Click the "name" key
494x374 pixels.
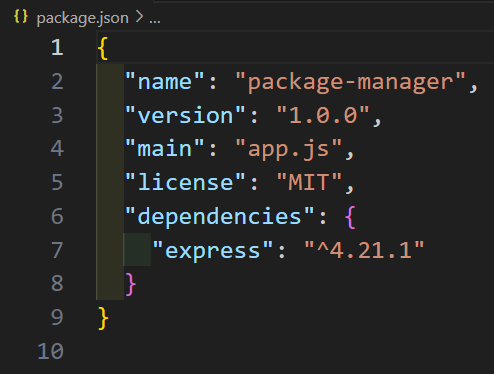click(x=165, y=80)
